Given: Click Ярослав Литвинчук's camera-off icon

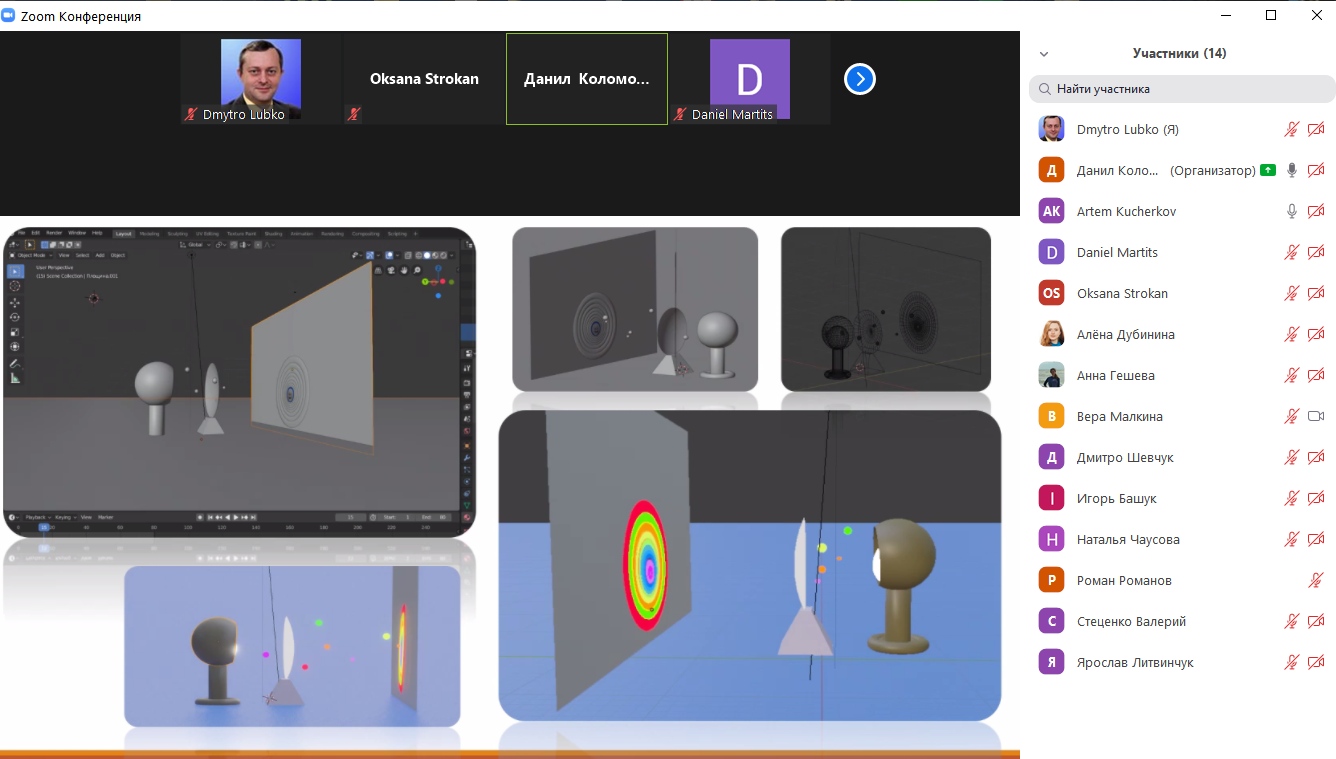Looking at the screenshot, I should (1316, 662).
